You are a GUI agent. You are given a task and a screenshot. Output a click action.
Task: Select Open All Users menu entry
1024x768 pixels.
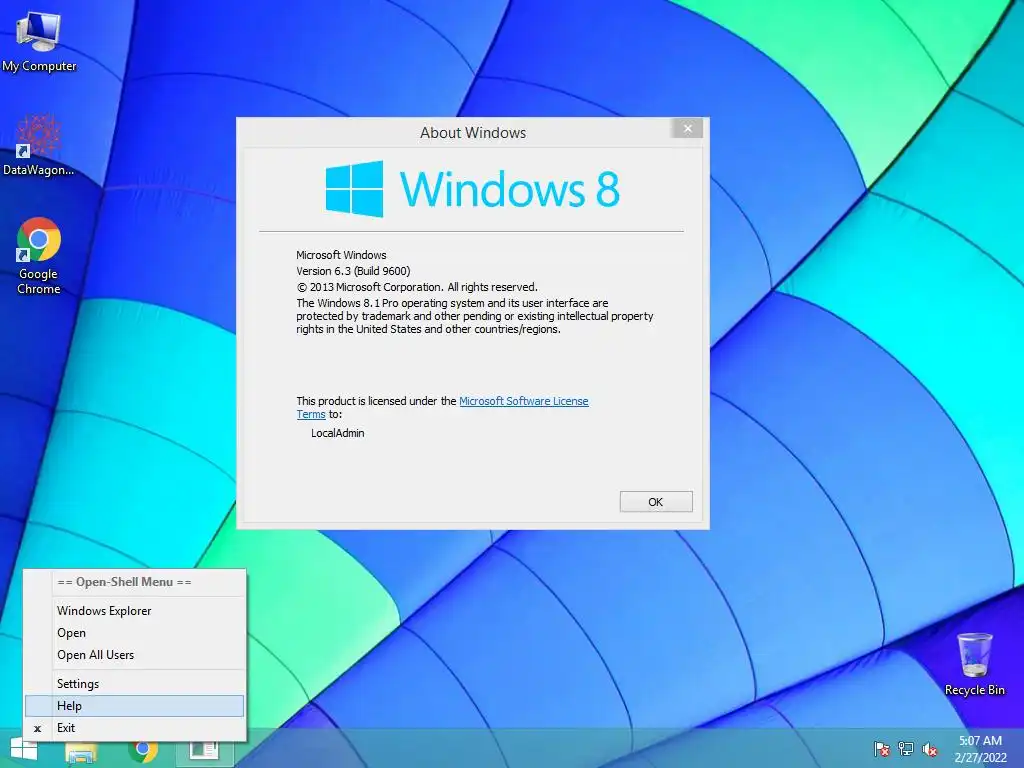[x=135, y=655]
